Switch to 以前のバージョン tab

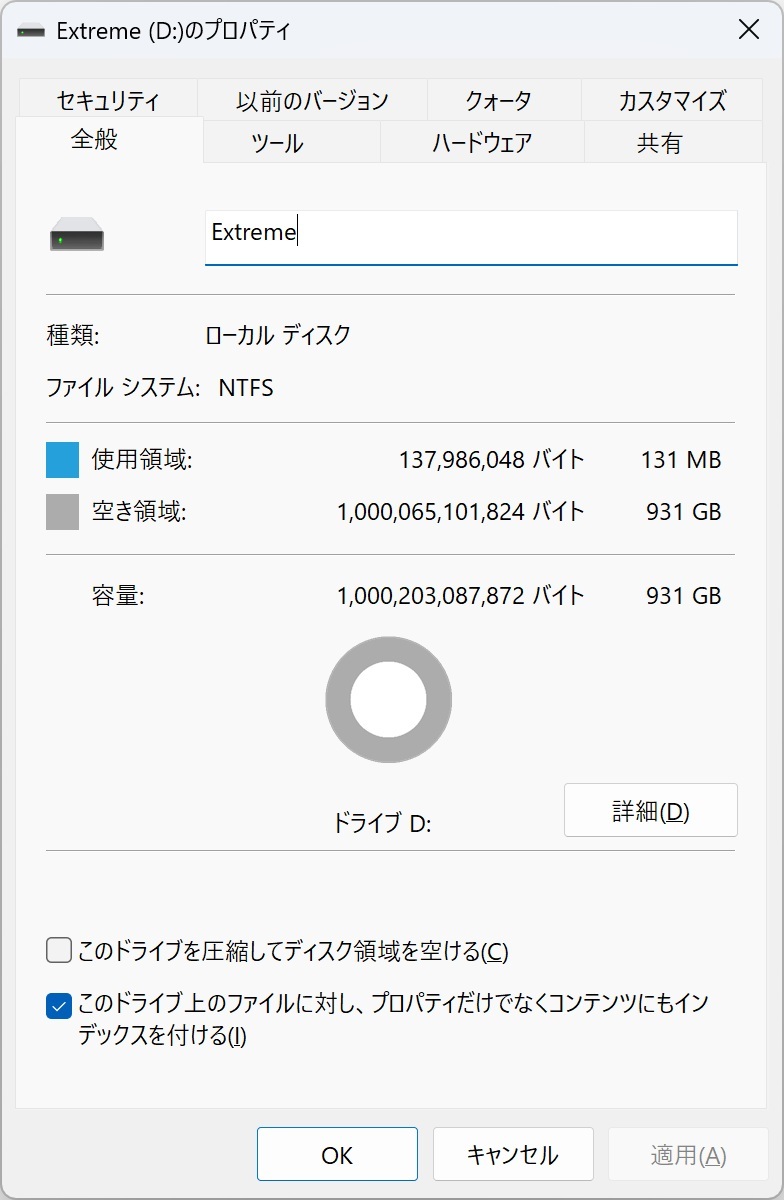click(x=312, y=101)
